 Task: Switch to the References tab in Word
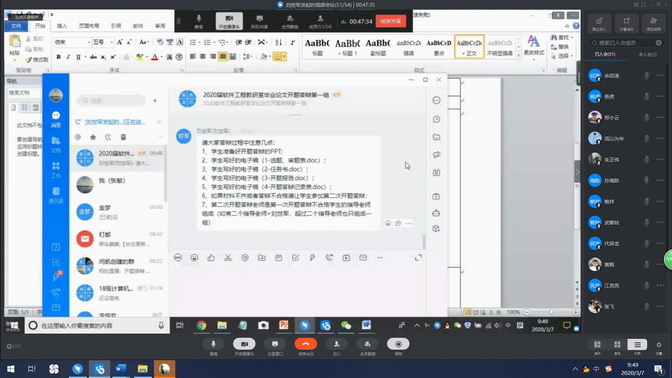click(116, 26)
